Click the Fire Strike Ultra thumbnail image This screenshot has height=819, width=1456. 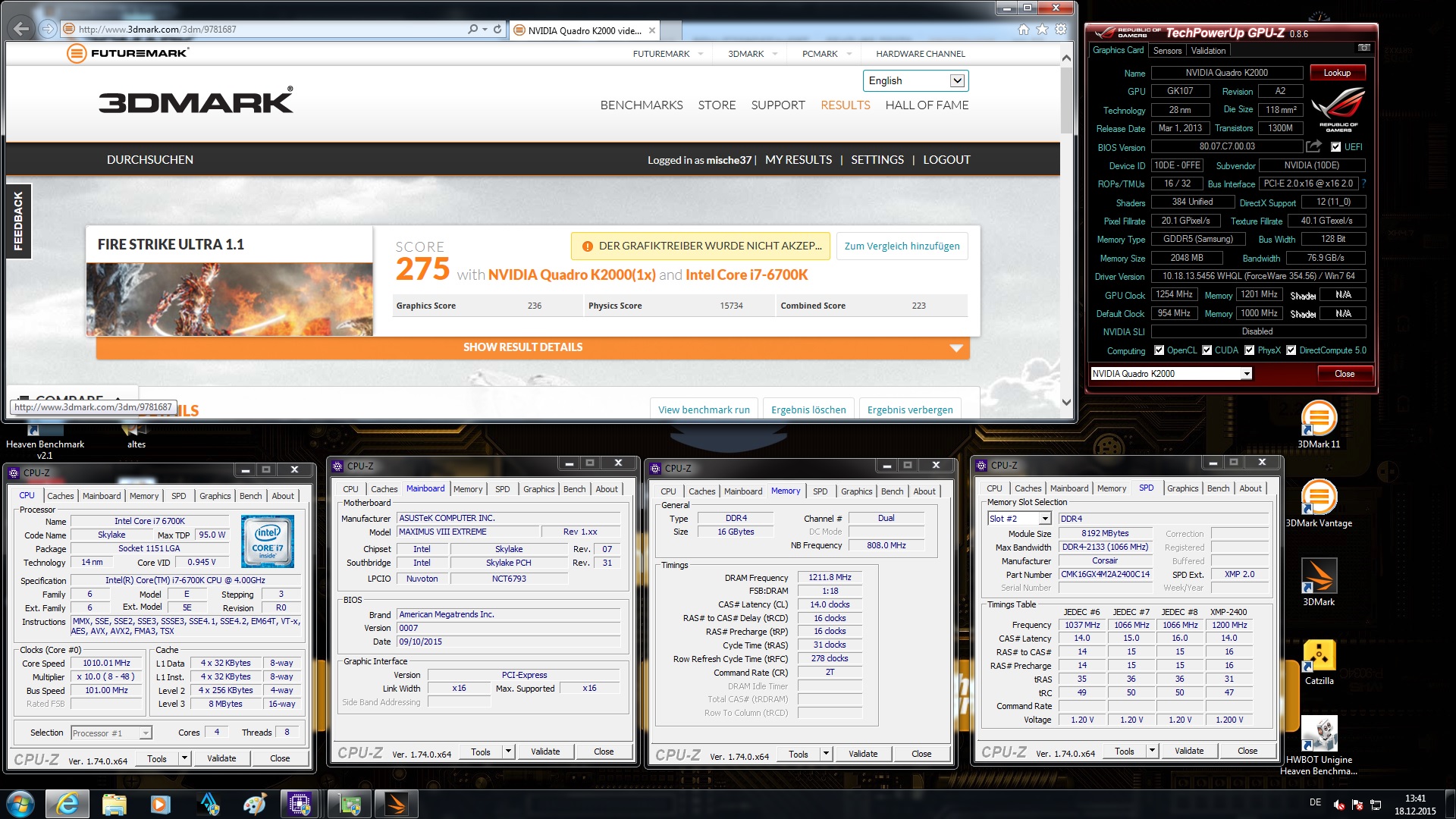pyautogui.click(x=229, y=300)
